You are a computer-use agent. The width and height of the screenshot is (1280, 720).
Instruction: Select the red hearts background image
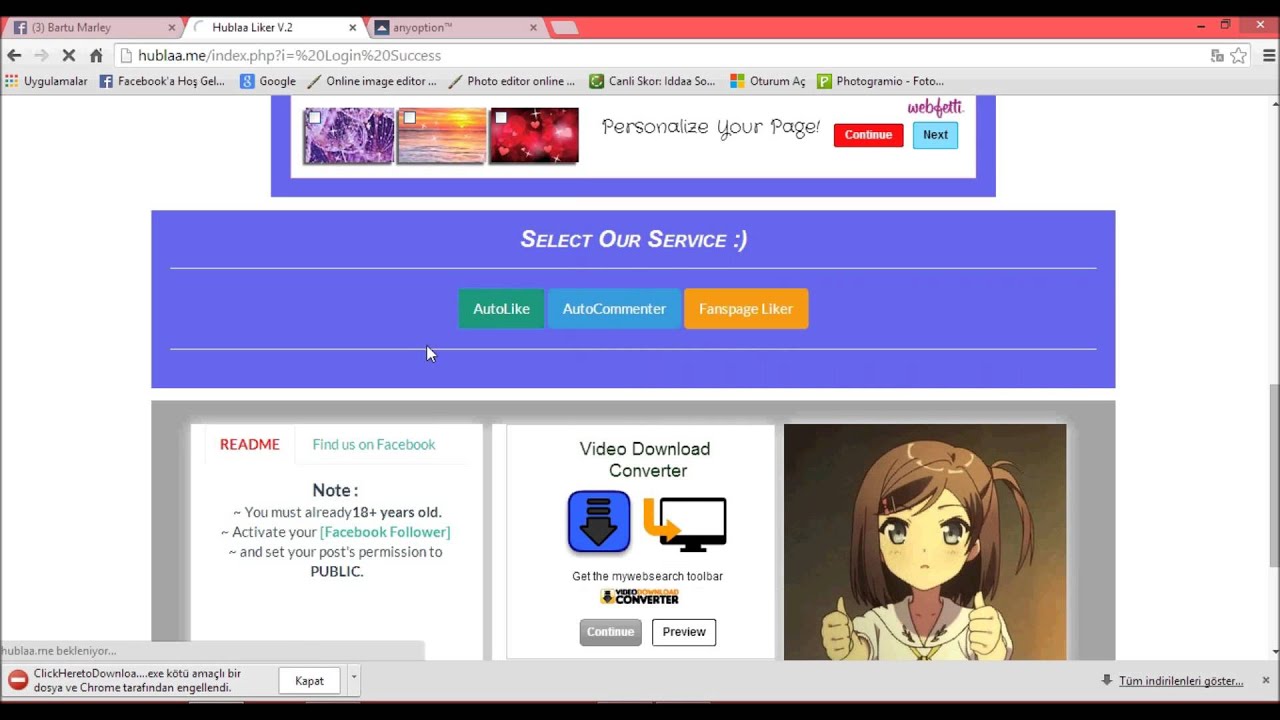click(x=534, y=136)
